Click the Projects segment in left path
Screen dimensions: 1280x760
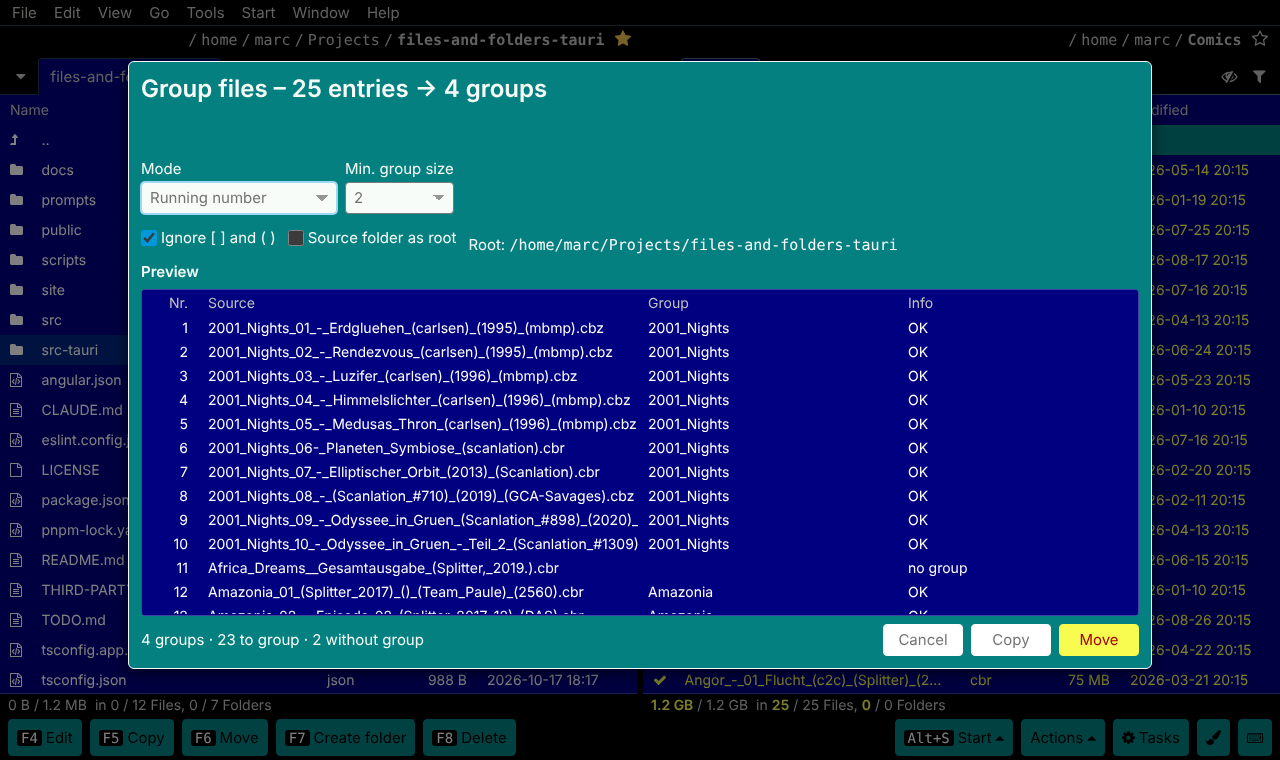[343, 40]
